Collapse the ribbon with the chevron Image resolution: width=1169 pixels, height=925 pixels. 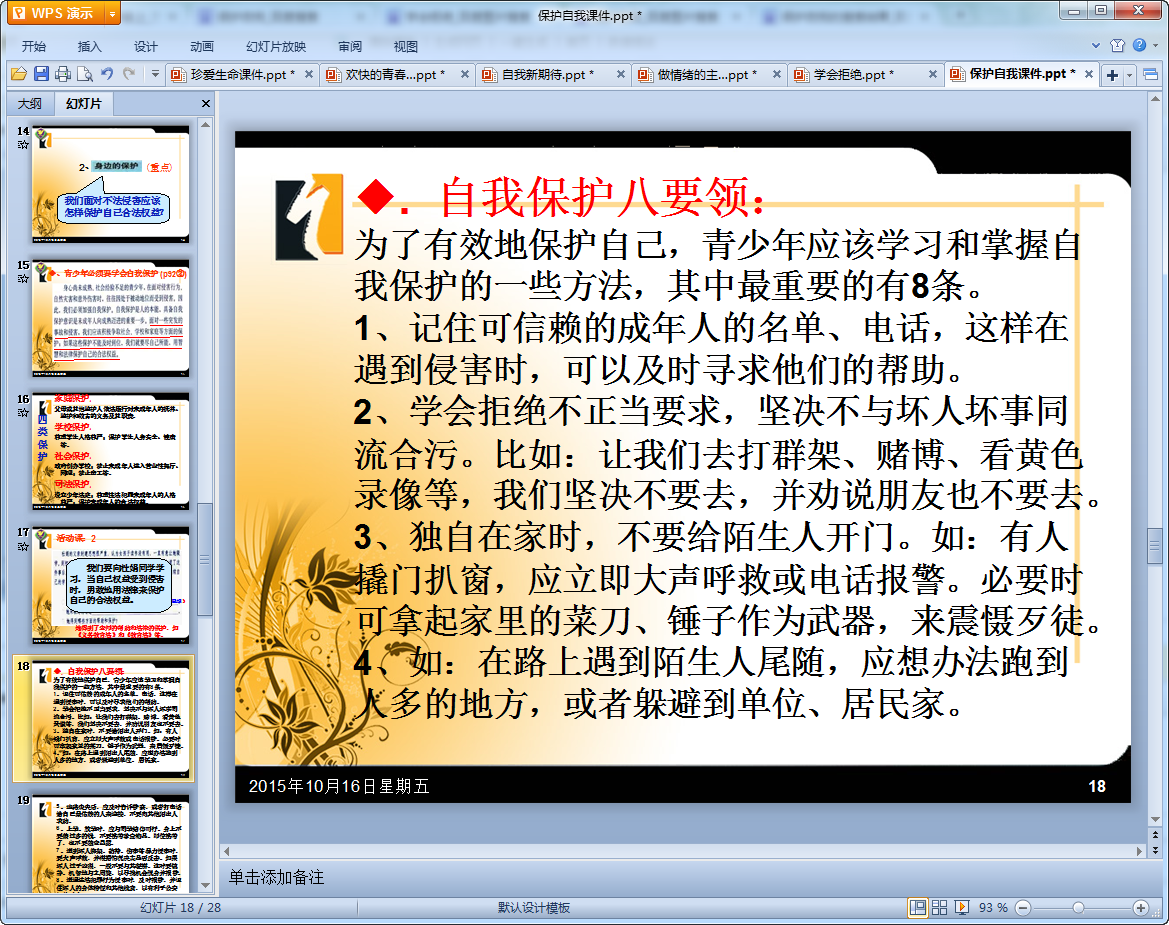[1095, 45]
